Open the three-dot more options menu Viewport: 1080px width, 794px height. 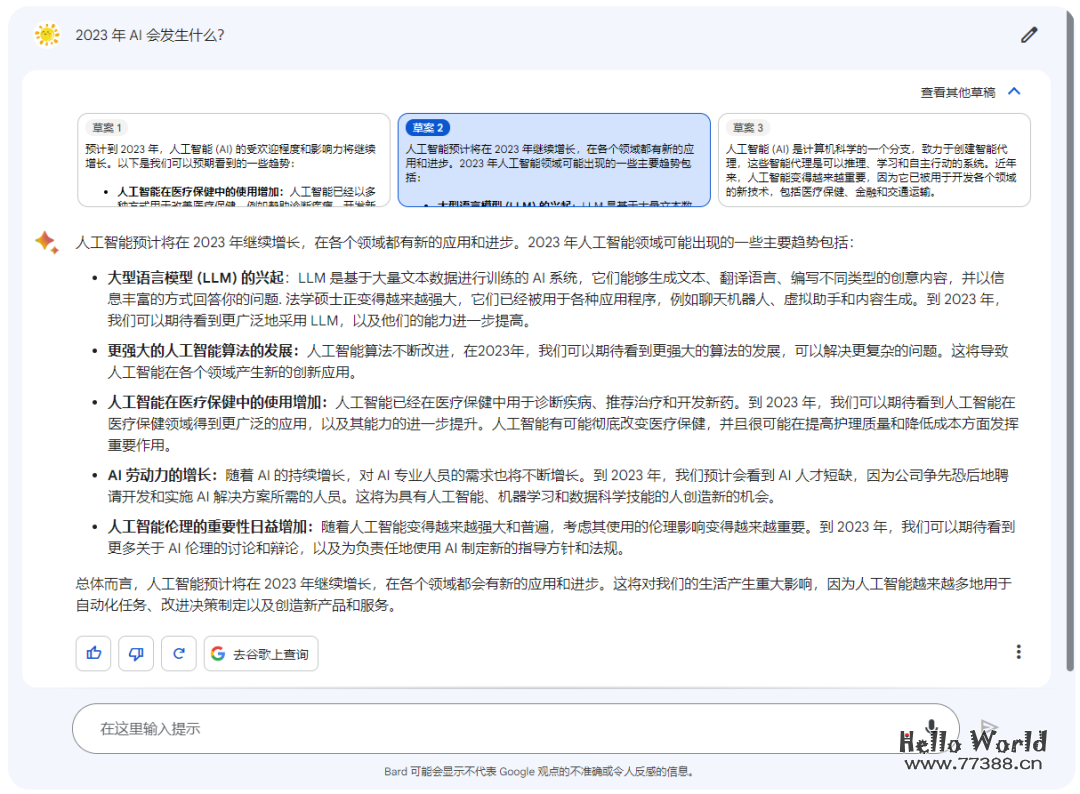(x=1018, y=652)
